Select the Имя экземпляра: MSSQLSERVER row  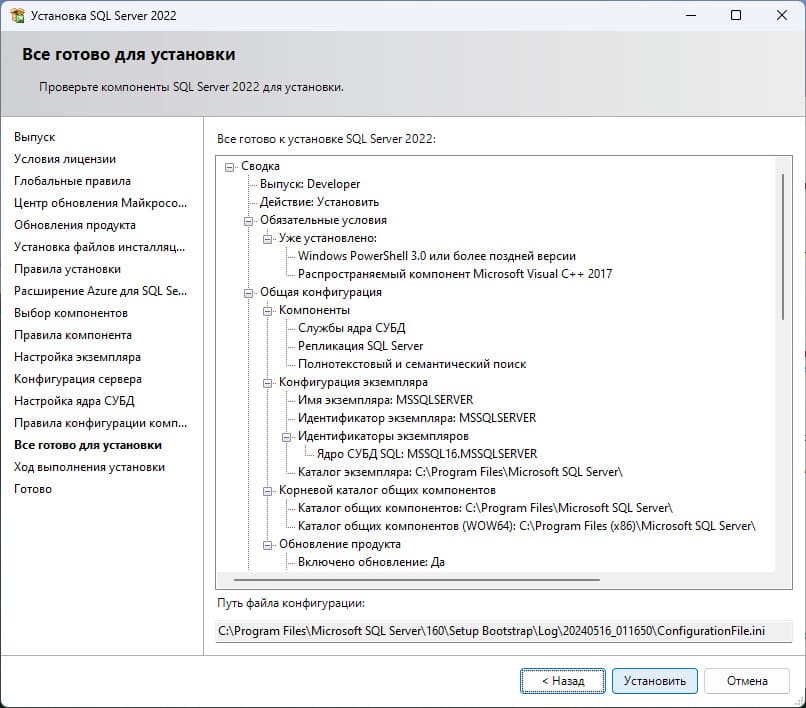coord(386,401)
